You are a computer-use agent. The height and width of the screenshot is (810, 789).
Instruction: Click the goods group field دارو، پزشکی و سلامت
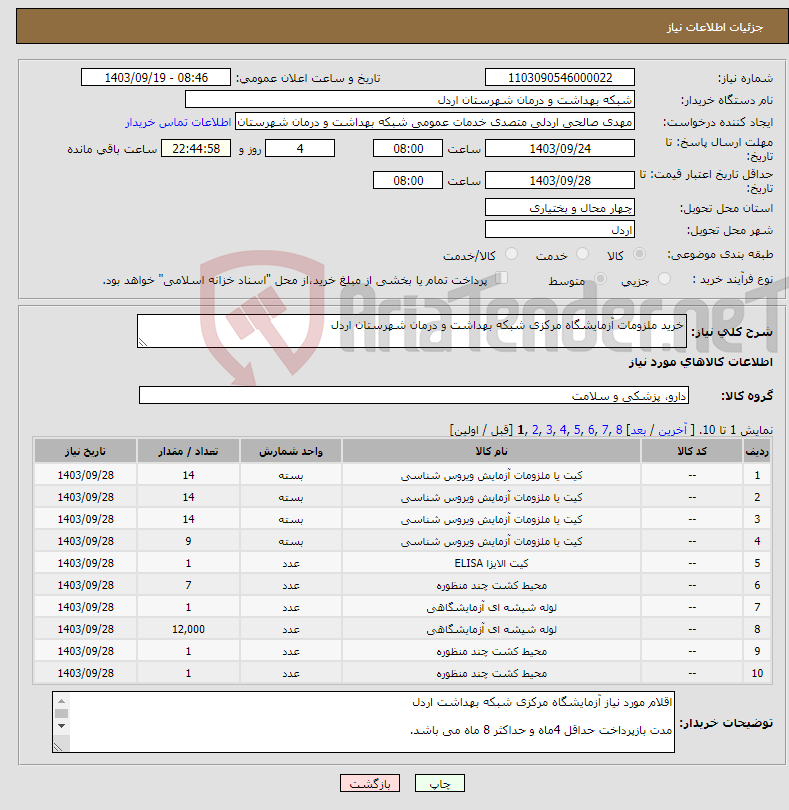[413, 396]
